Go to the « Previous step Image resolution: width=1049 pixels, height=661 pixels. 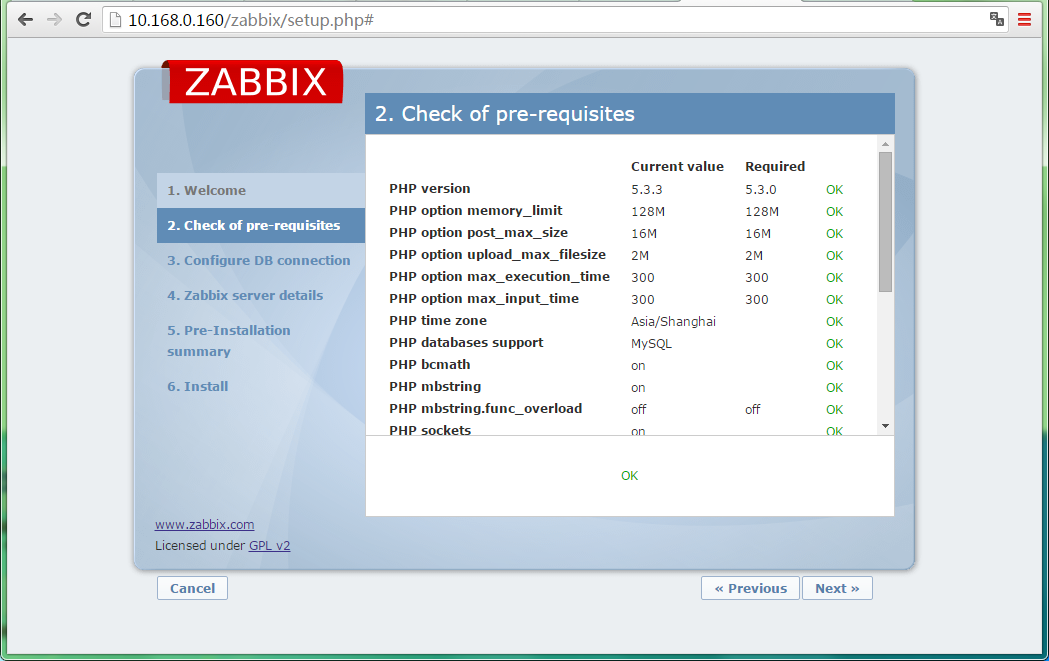coord(750,588)
